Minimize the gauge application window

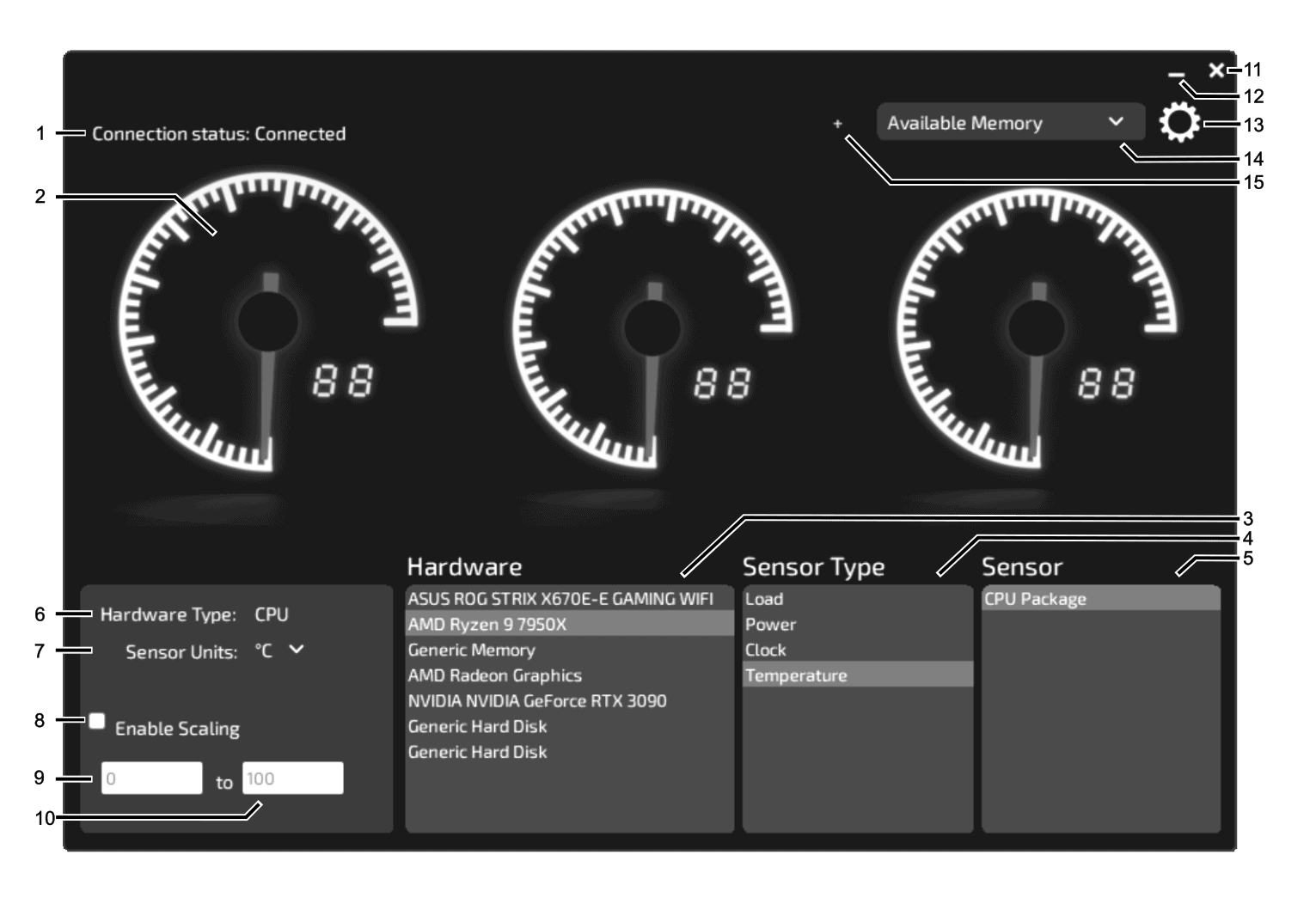[1176, 76]
